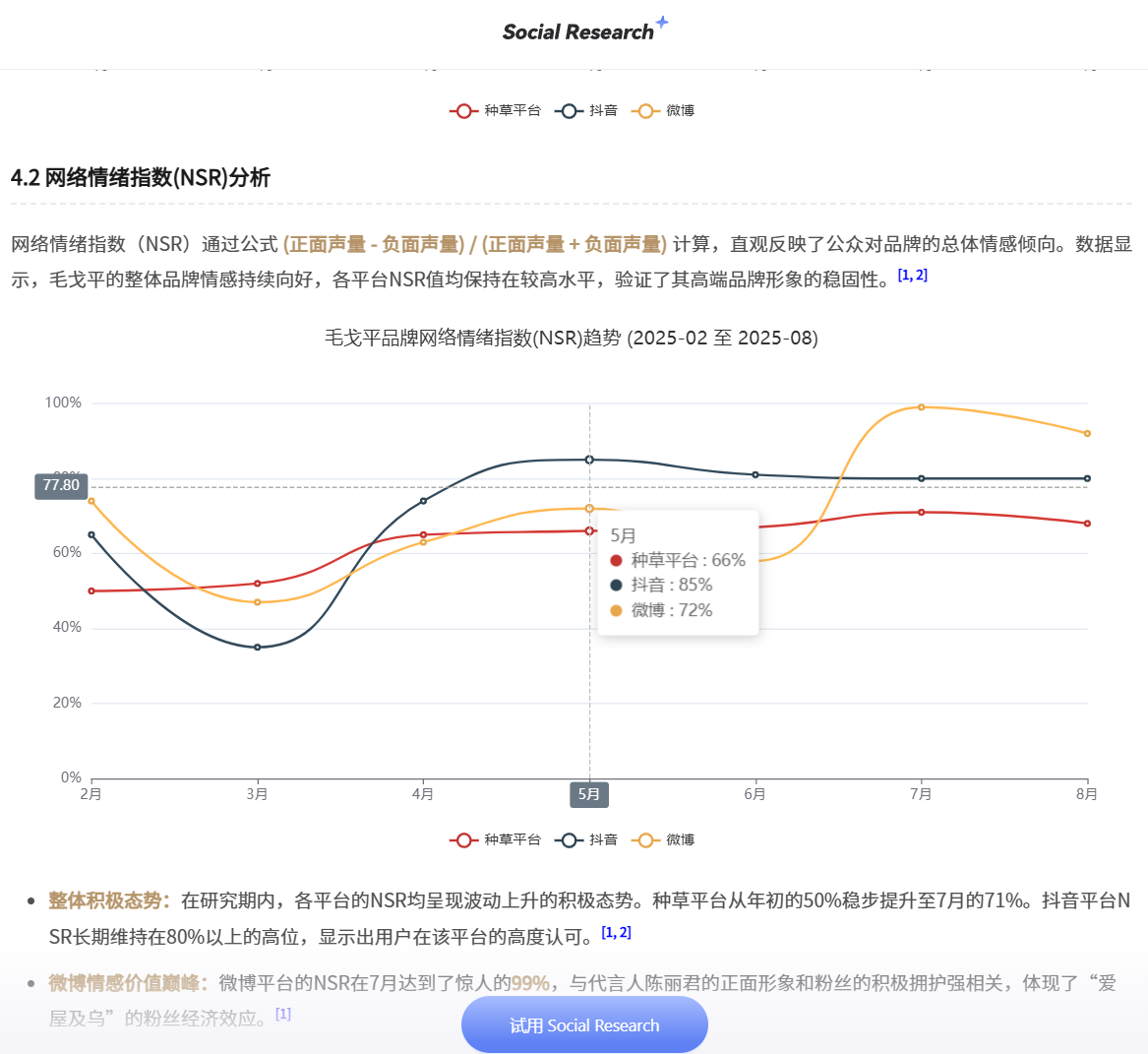The height and width of the screenshot is (1054, 1148).
Task: Toggle 种草平台 series in upper chart legend
Action: (495, 110)
